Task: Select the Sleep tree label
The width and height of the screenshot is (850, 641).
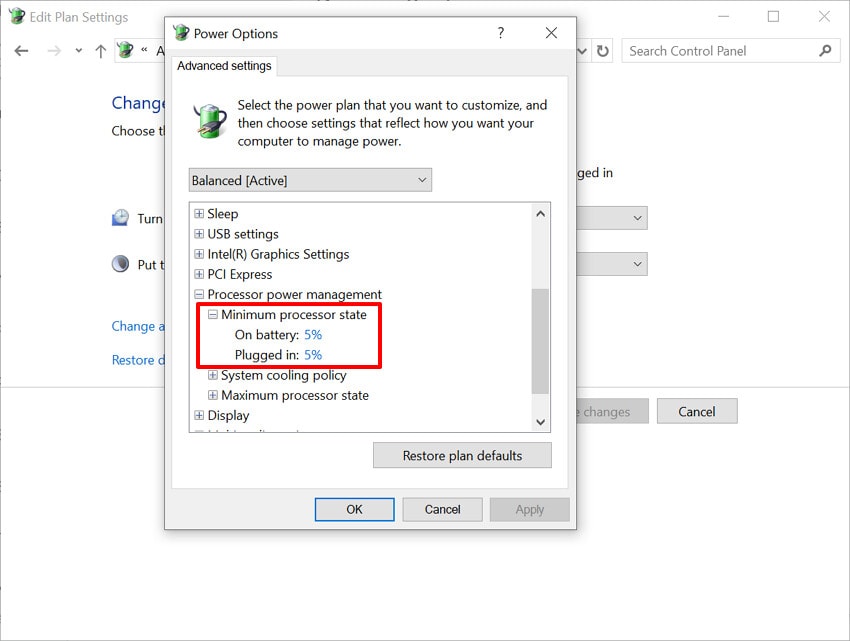Action: 222,214
